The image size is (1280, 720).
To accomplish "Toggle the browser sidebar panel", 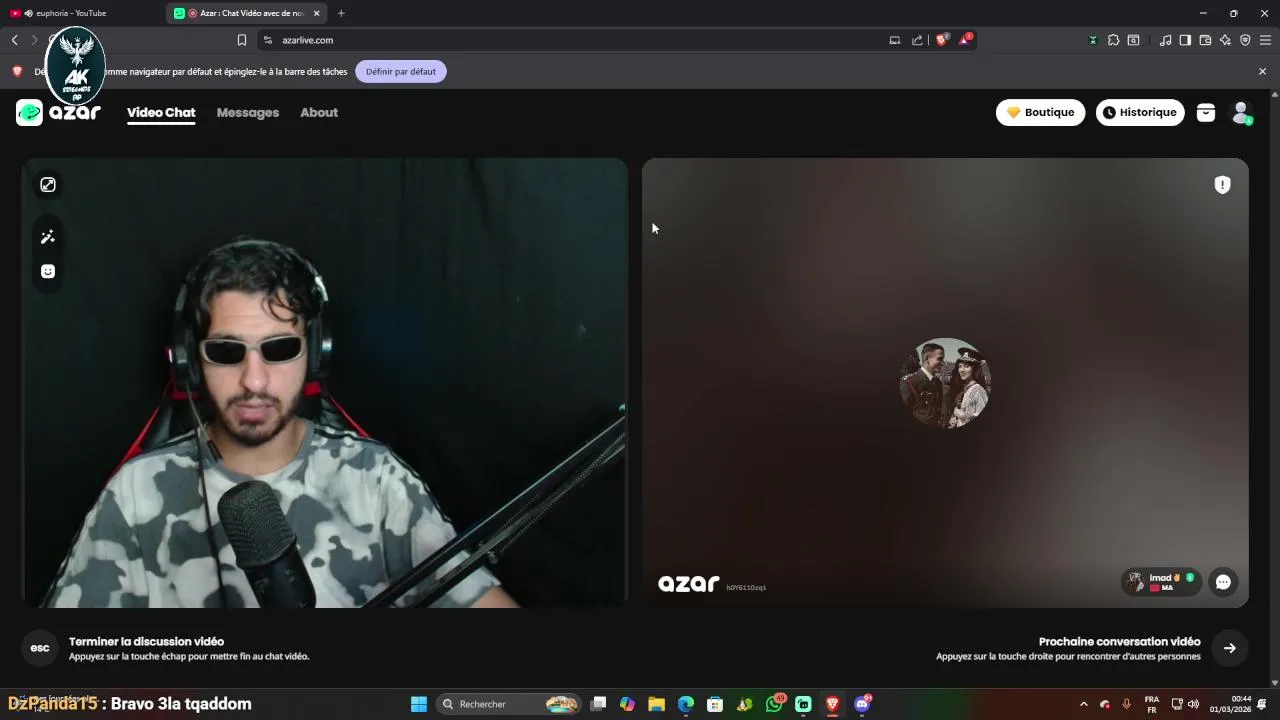I will pyautogui.click(x=1185, y=40).
